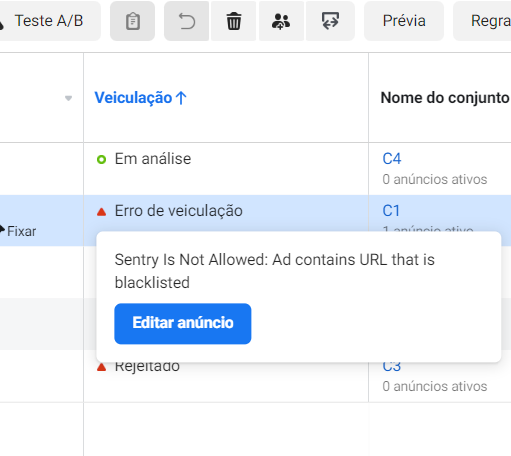This screenshot has width=511, height=456.
Task: Click red triangle beside Erro de veiculação
Action: click(101, 212)
